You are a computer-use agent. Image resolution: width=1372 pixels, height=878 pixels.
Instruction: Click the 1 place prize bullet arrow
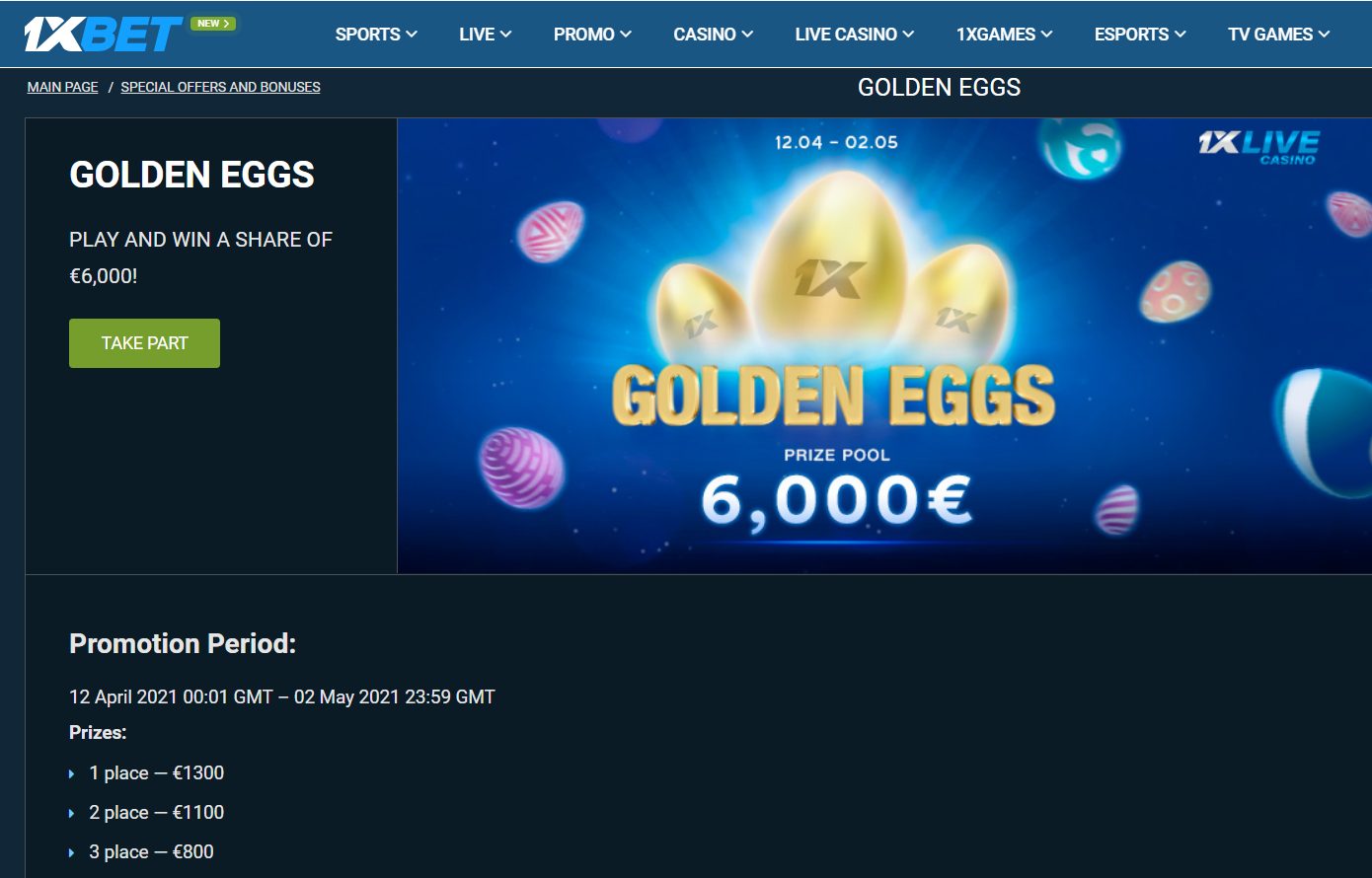(x=72, y=774)
